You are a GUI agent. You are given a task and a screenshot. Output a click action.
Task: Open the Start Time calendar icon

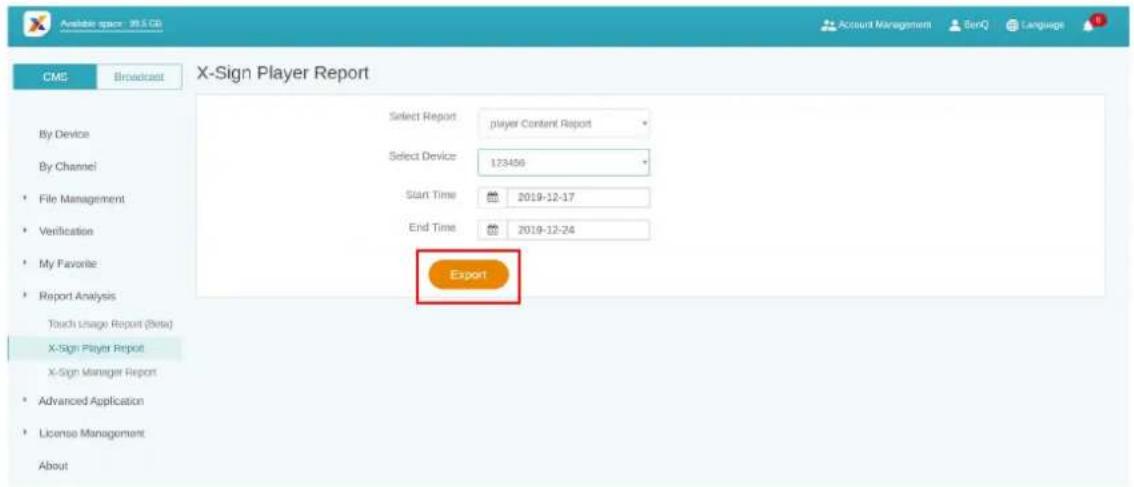[493, 198]
